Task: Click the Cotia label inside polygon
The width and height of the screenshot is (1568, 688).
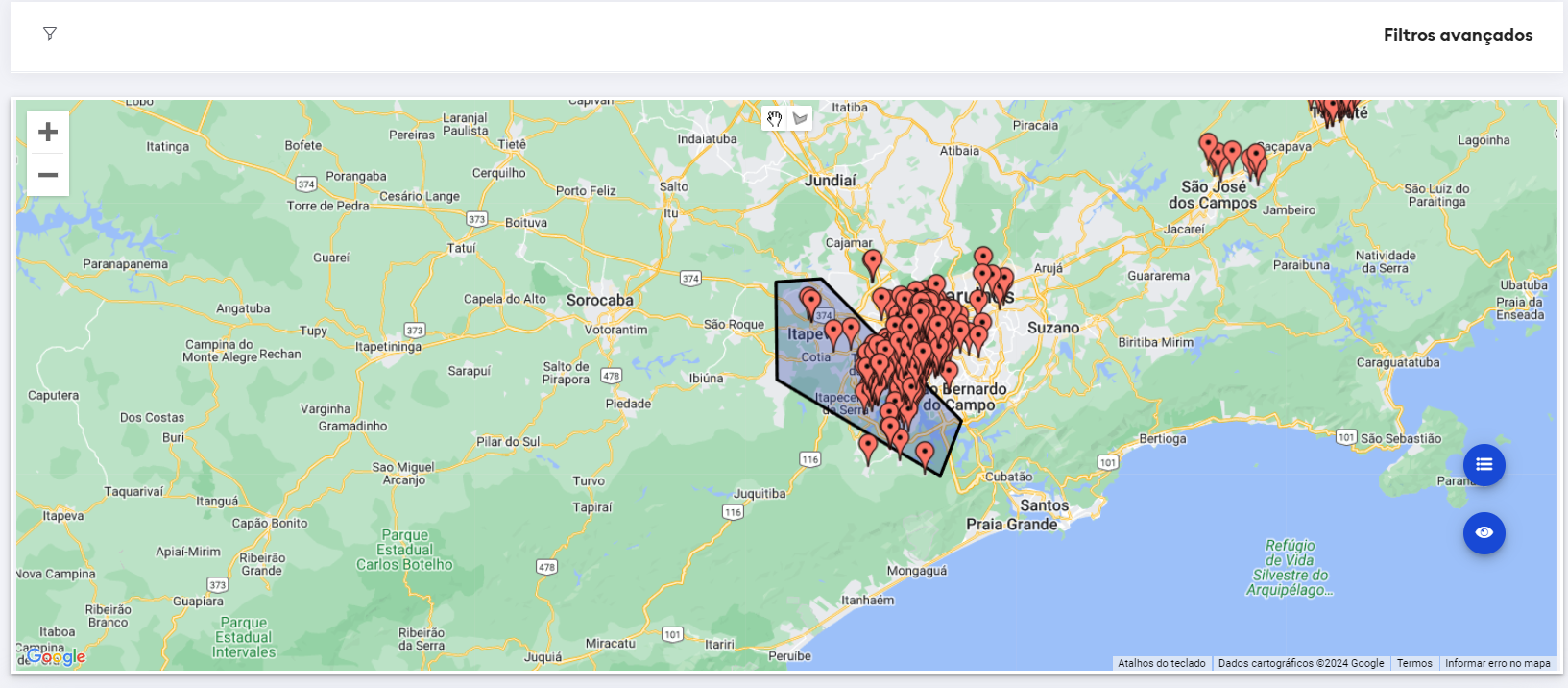Action: (x=816, y=357)
